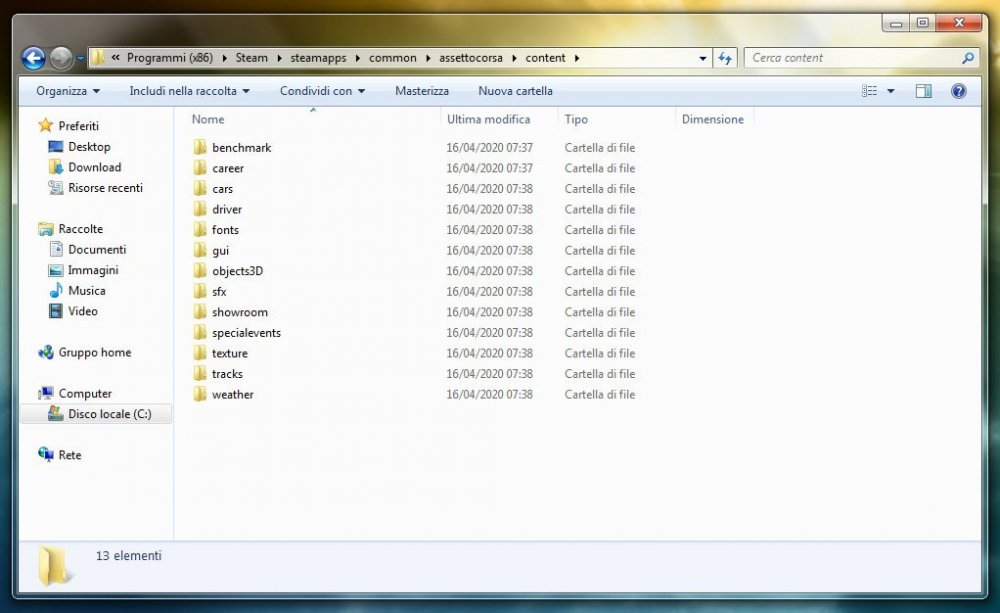Expand the arrow after 'content' breadcrumb
Image resolution: width=1000 pixels, height=613 pixels.
pyautogui.click(x=577, y=58)
